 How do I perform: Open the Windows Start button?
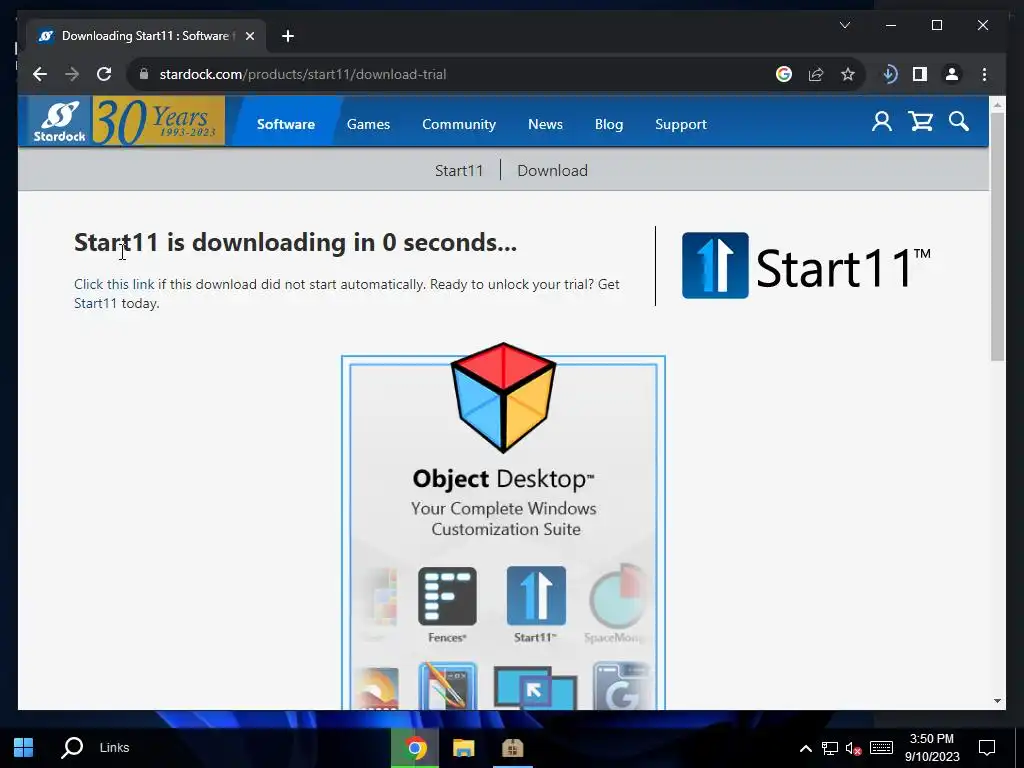tap(24, 748)
